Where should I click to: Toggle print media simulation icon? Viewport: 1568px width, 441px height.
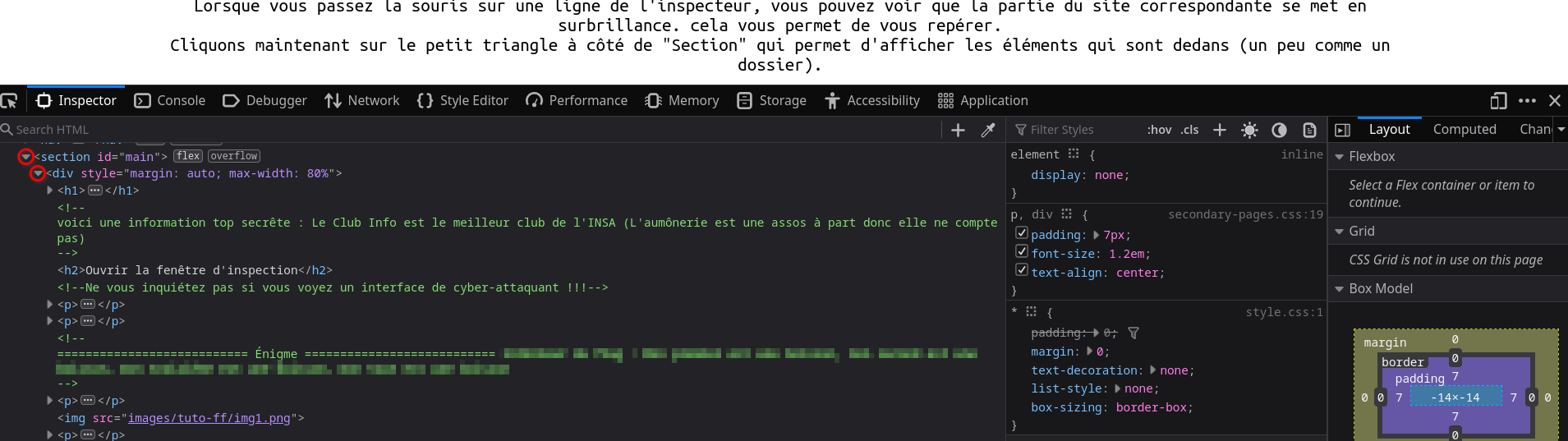(1309, 130)
